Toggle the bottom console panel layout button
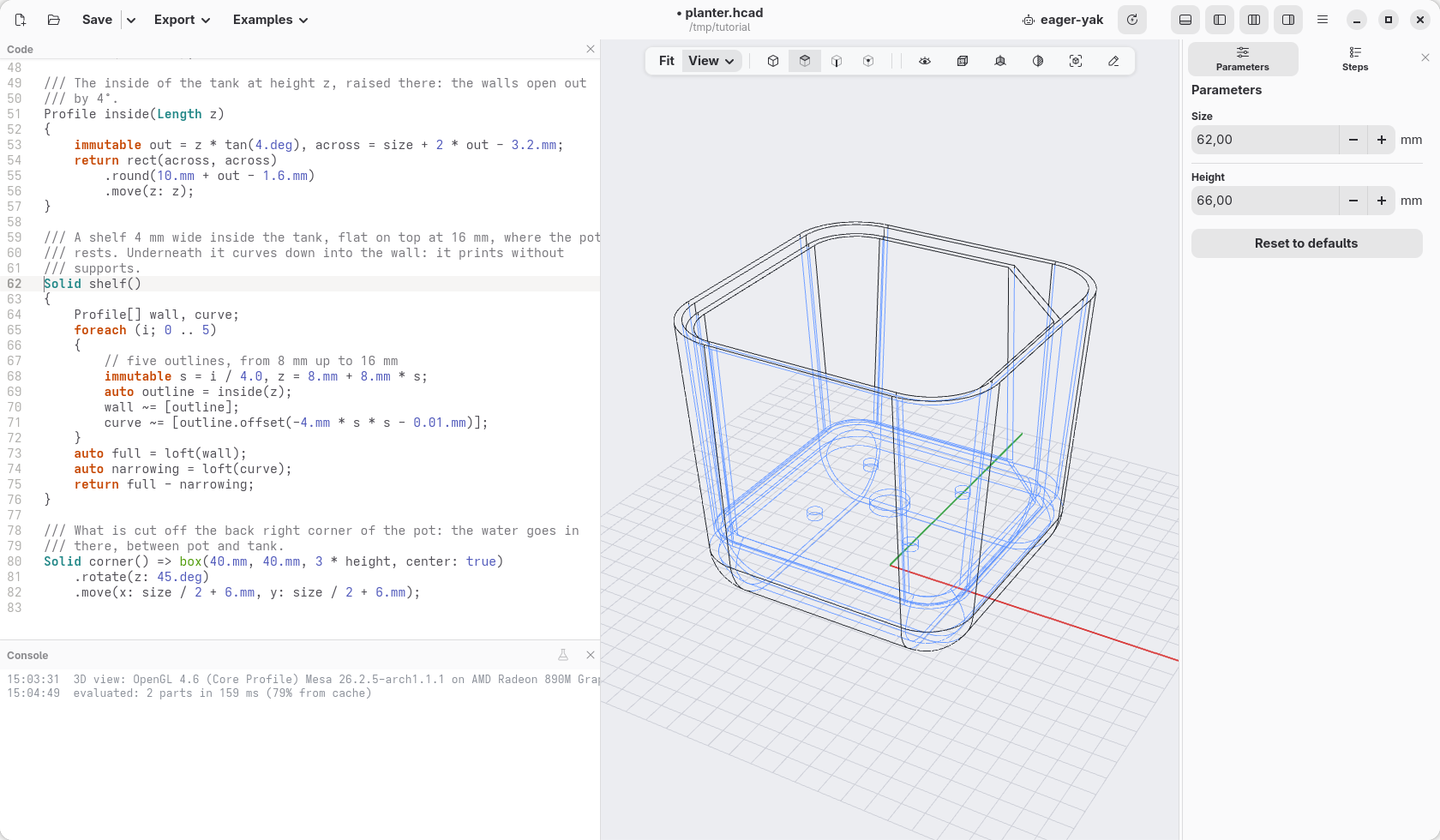 1185,20
